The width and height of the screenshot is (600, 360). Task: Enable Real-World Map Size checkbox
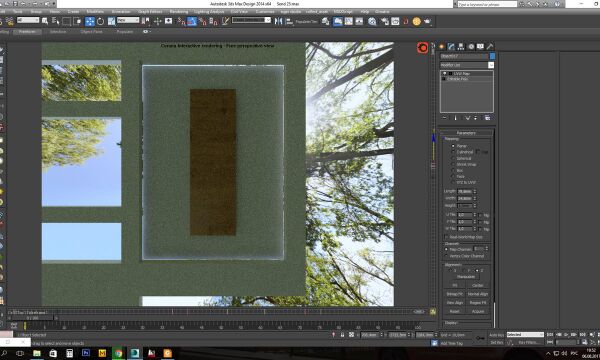pos(446,237)
